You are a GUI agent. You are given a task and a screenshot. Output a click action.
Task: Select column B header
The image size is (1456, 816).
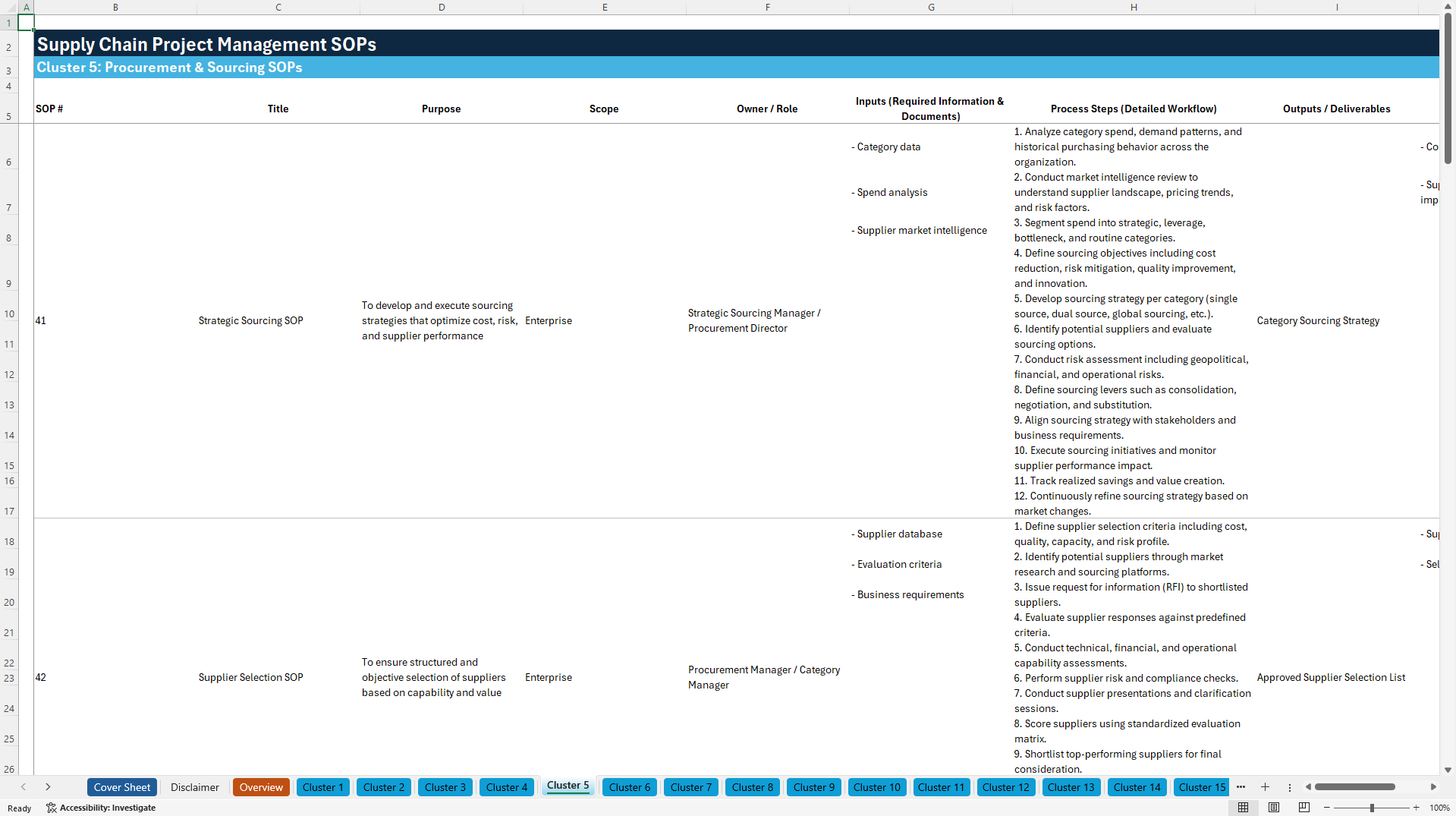point(115,7)
